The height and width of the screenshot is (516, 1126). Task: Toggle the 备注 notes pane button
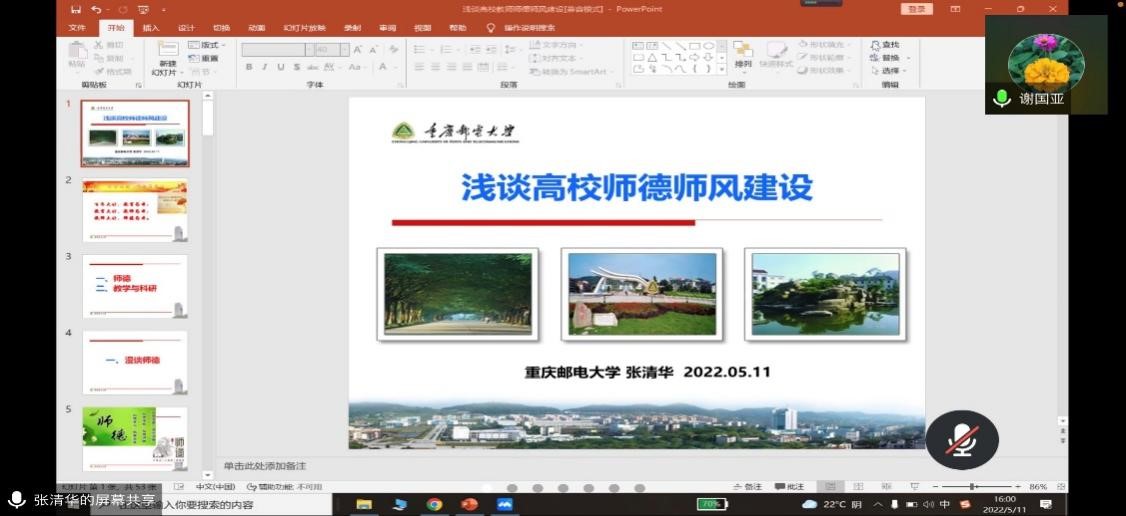pos(747,487)
